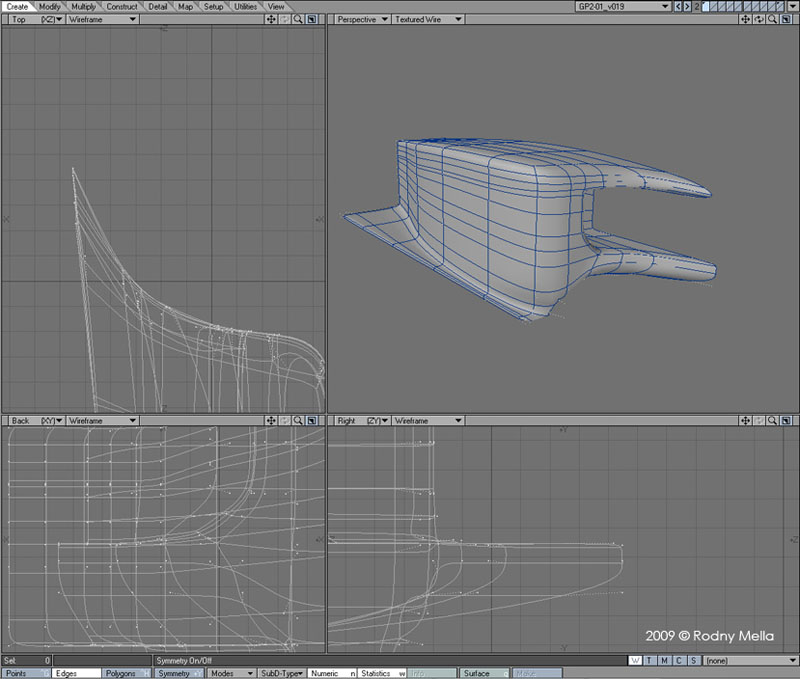Image resolution: width=800 pixels, height=679 pixels.
Task: Switch to the Construct tab
Action: (x=122, y=6)
